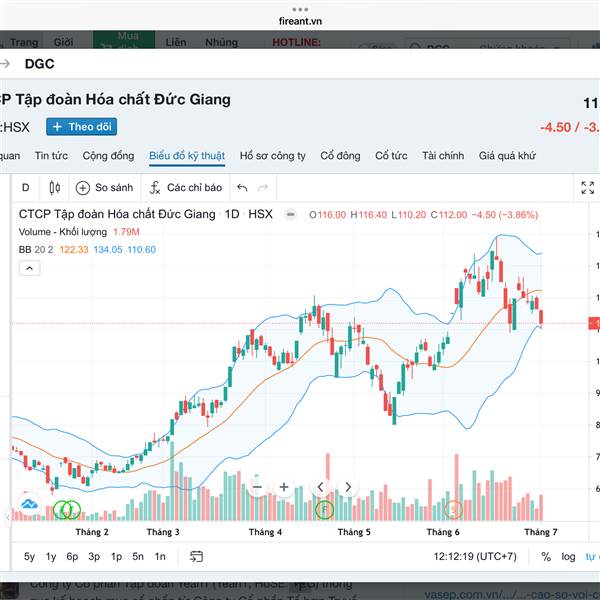The image size is (600, 600).
Task: Open the Cộng đồng tab
Action: tap(108, 156)
